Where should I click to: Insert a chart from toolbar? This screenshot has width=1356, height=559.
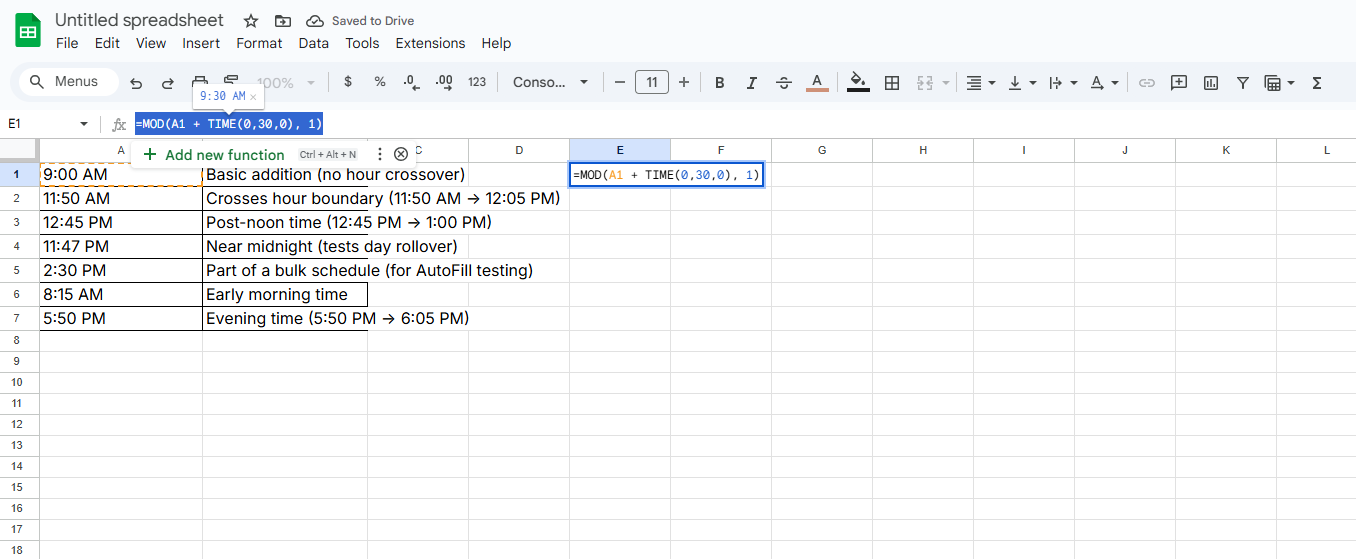(x=1211, y=83)
